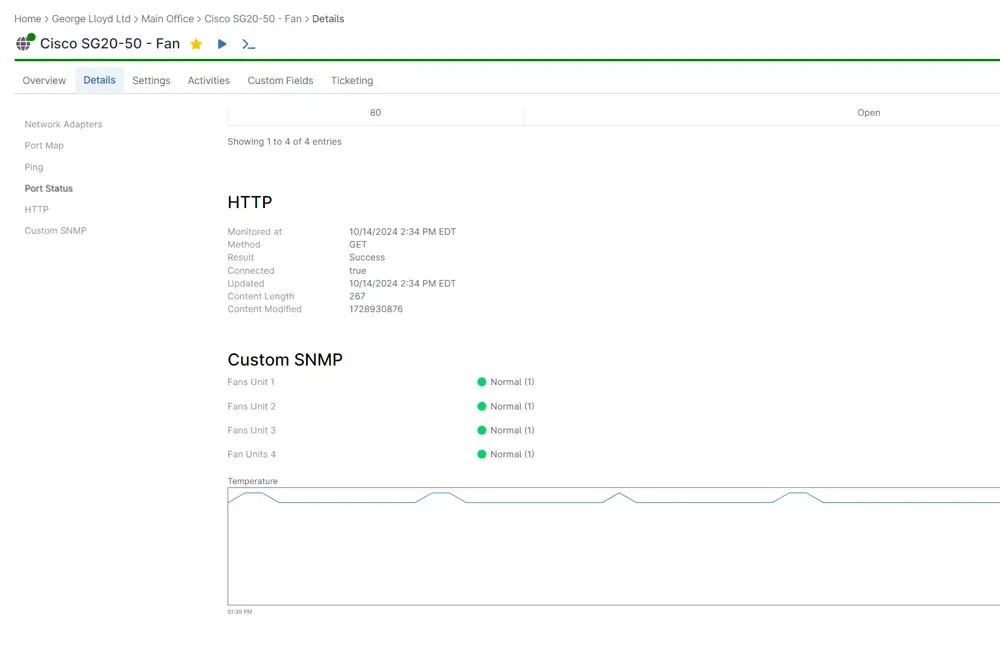Click the Open status cell

[x=869, y=113]
